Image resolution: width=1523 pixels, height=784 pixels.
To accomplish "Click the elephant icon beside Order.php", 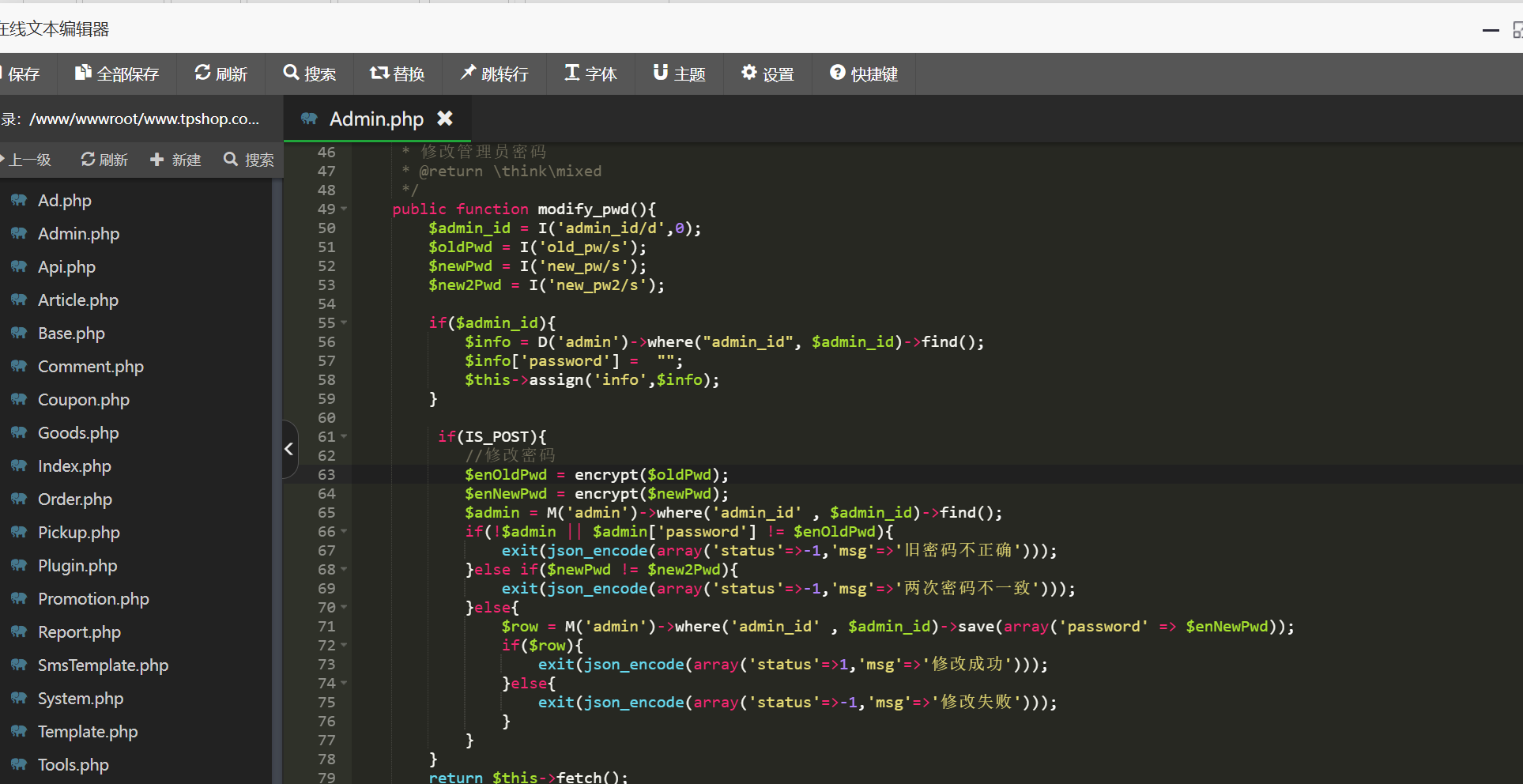I will pyautogui.click(x=19, y=499).
